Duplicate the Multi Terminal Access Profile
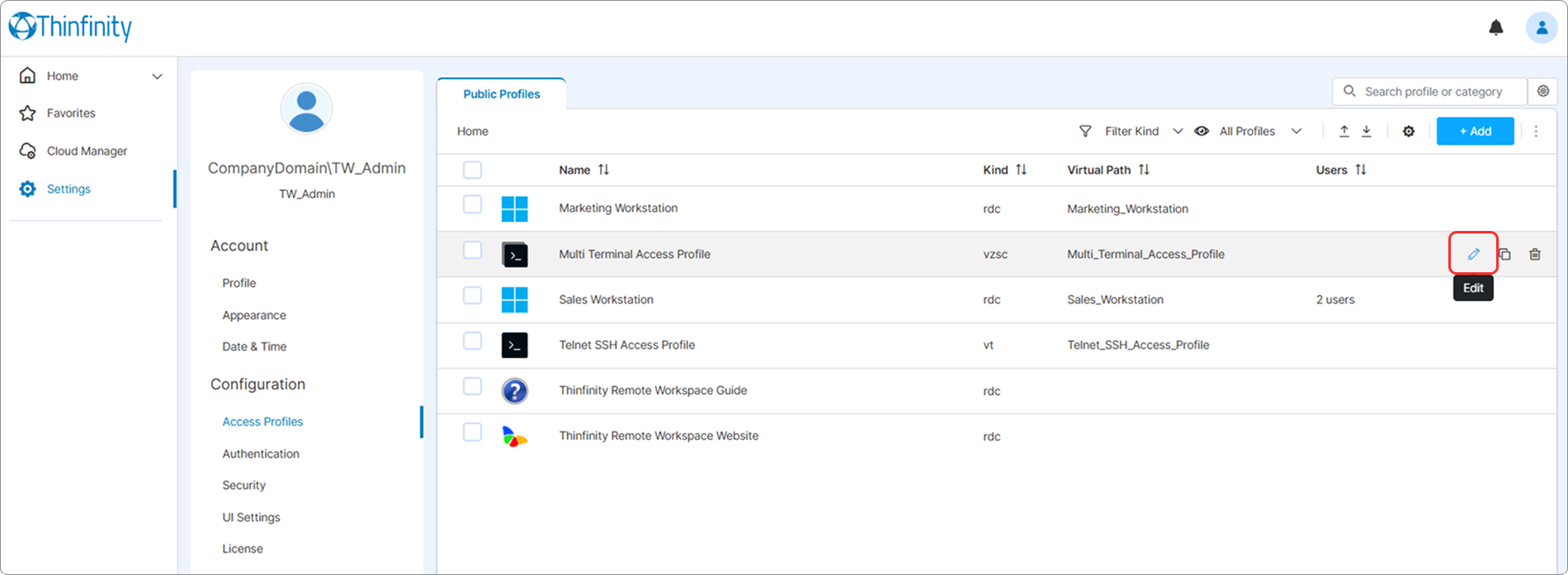This screenshot has width=1568, height=575. pyautogui.click(x=1504, y=254)
